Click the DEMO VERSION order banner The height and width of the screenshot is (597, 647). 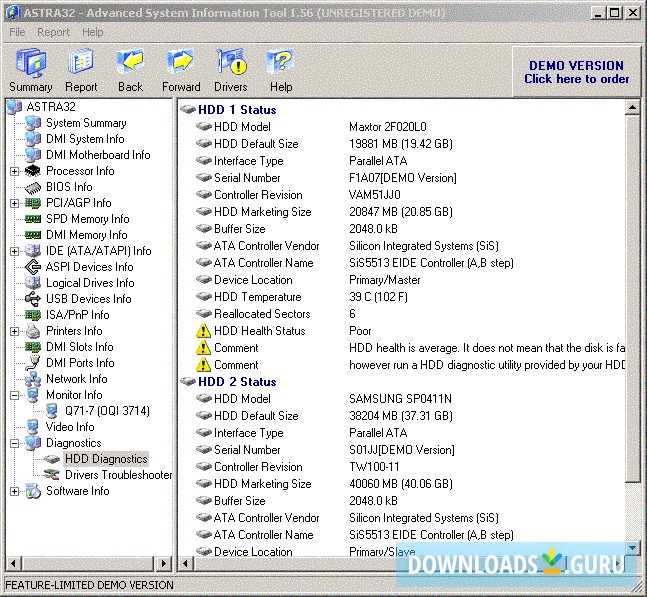576,72
